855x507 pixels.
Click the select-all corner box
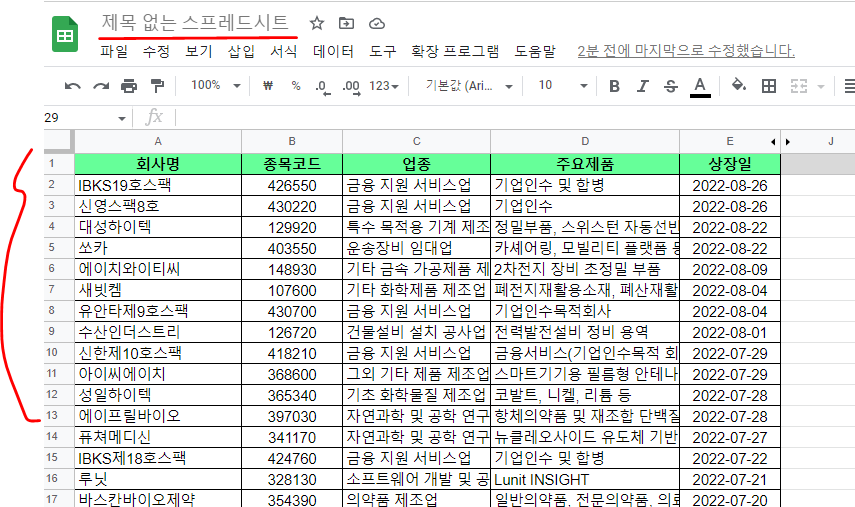(58, 141)
